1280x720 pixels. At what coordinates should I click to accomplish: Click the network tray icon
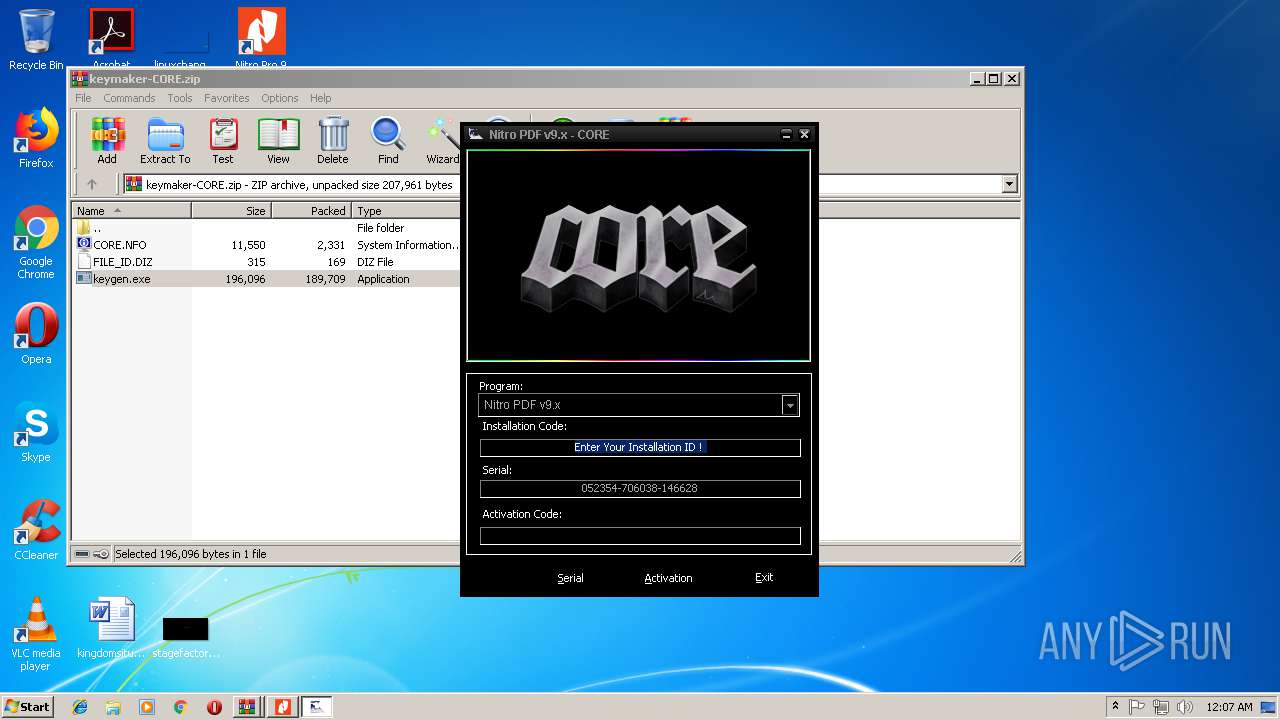pos(1161,707)
